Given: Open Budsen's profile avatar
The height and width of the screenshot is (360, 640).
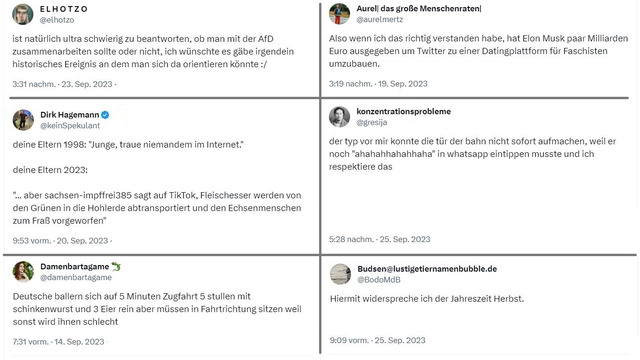Looking at the screenshot, I should [x=340, y=274].
